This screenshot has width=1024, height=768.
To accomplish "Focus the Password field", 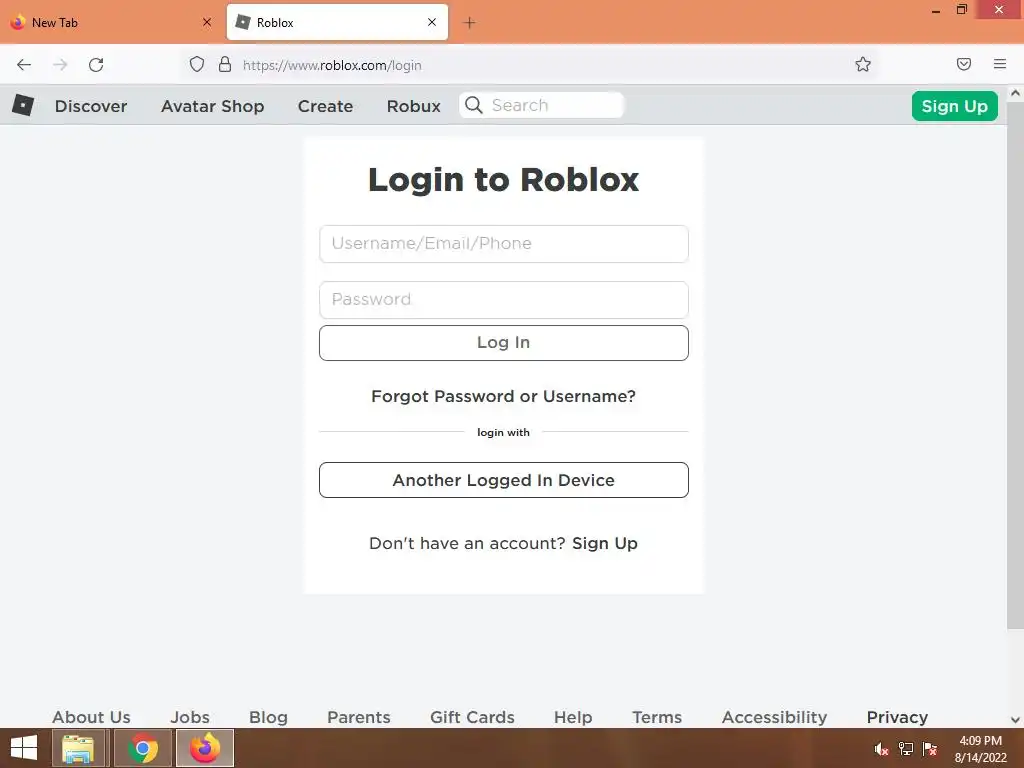I will click(x=504, y=300).
